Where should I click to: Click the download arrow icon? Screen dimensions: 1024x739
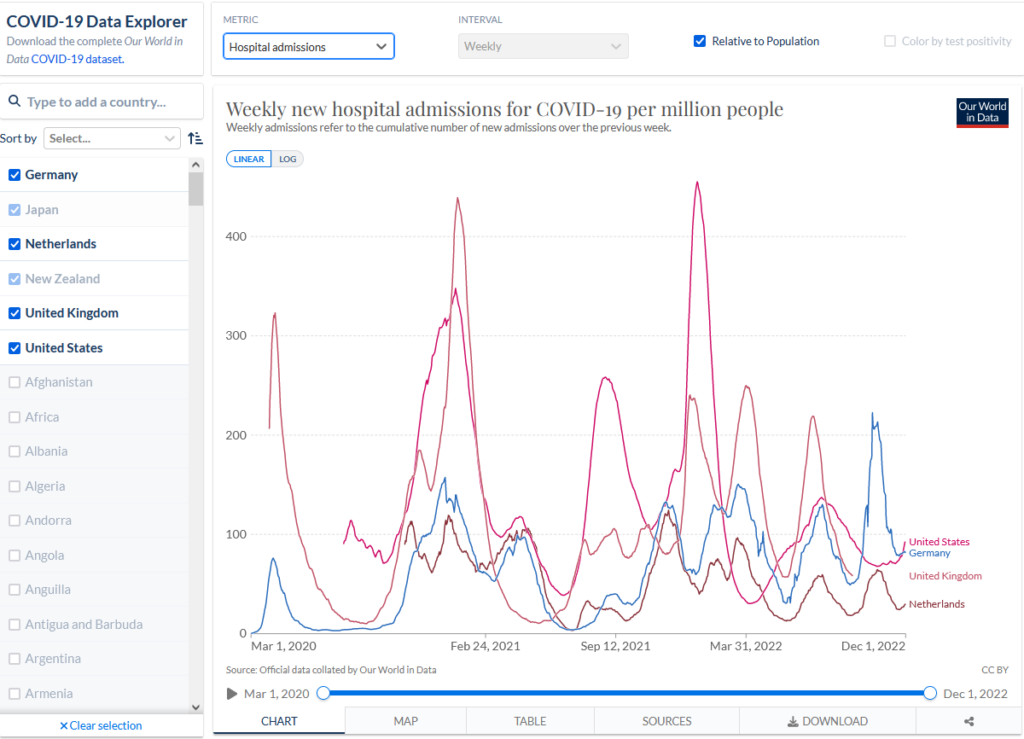(792, 721)
